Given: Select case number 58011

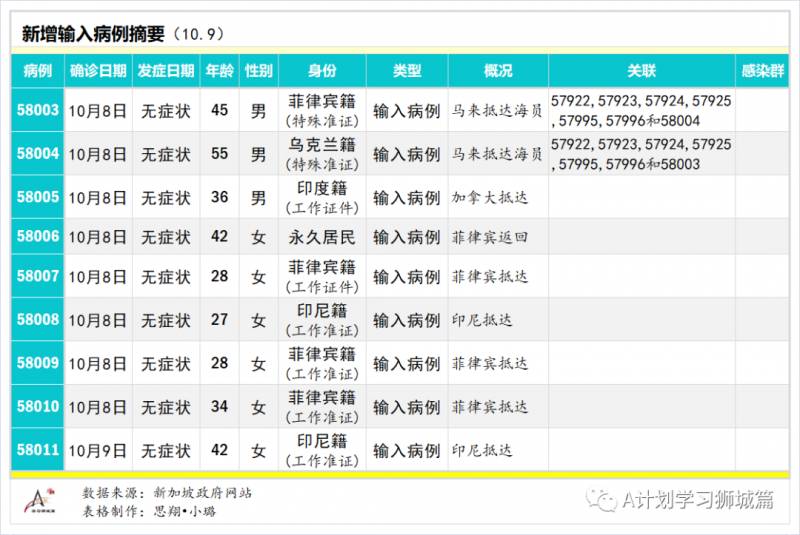Looking at the screenshot, I should pos(38,449).
